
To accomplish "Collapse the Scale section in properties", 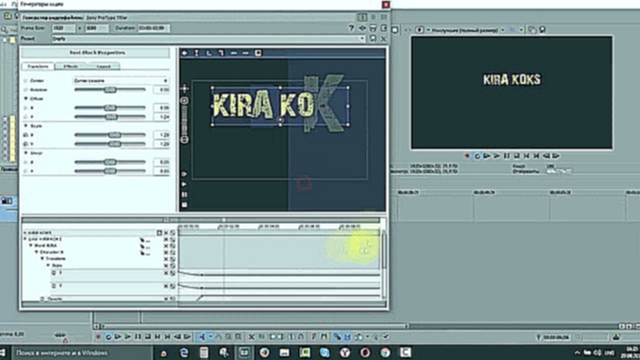I will (x=26, y=126).
